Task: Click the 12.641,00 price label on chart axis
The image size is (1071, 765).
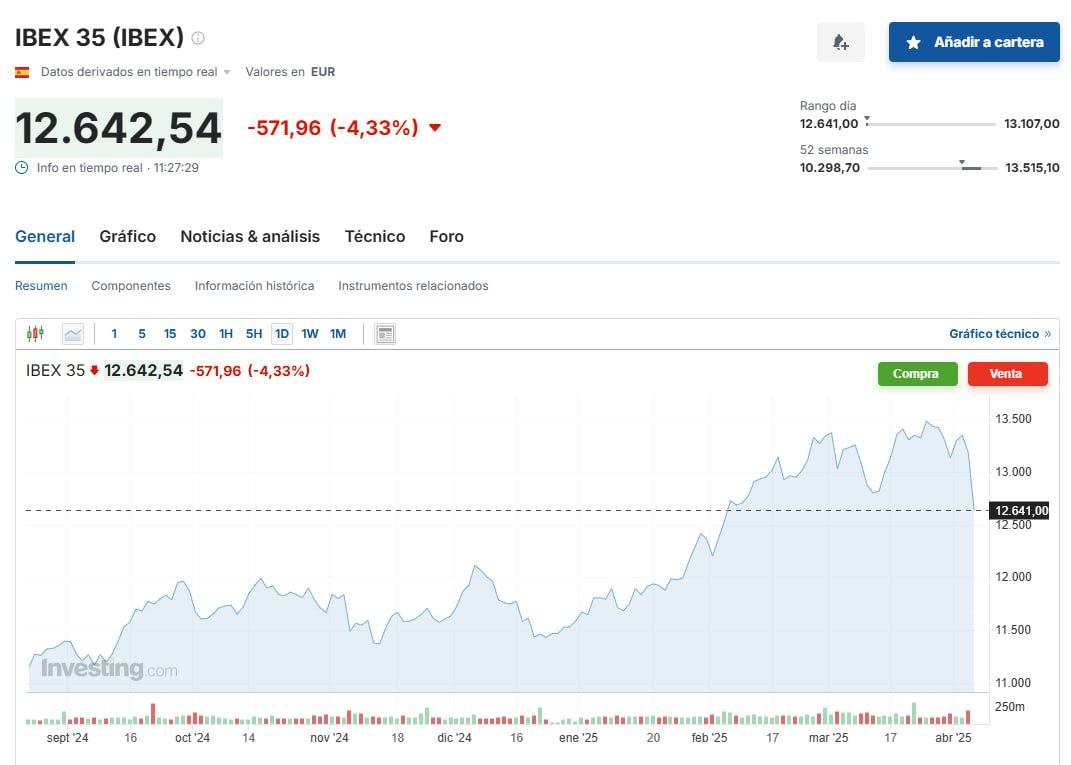Action: pyautogui.click(x=1020, y=511)
